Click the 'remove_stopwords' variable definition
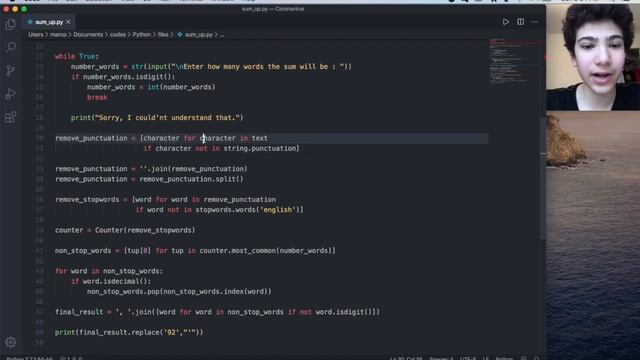 coord(87,199)
